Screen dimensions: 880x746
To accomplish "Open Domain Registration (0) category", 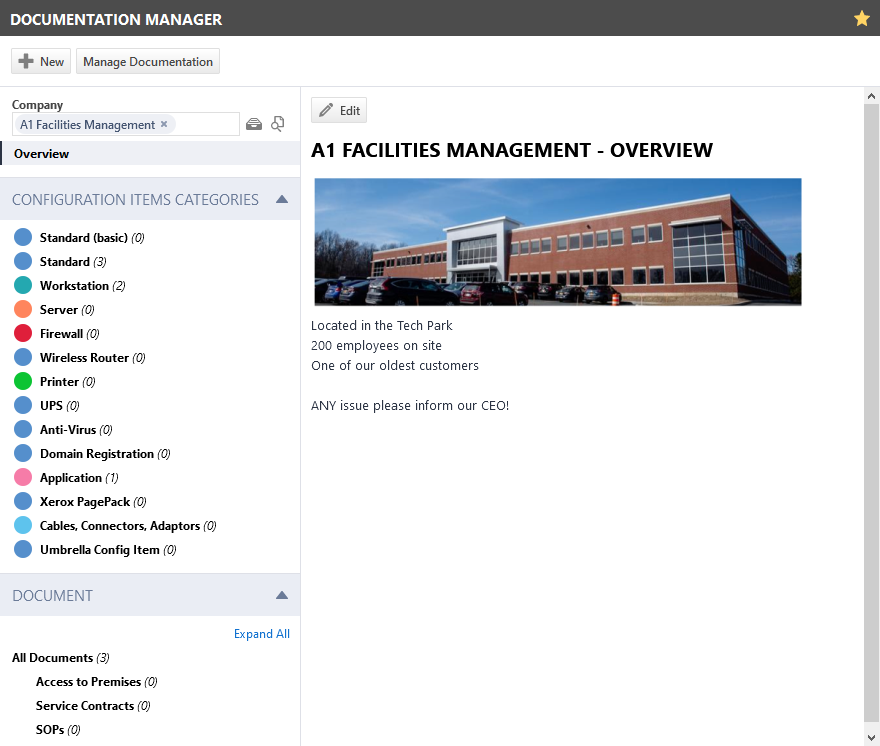I will point(105,454).
